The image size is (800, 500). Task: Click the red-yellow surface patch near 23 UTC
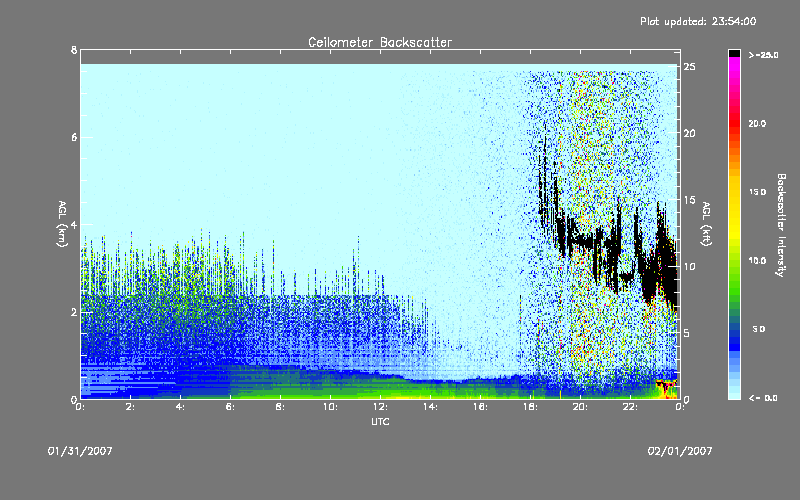click(x=667, y=389)
